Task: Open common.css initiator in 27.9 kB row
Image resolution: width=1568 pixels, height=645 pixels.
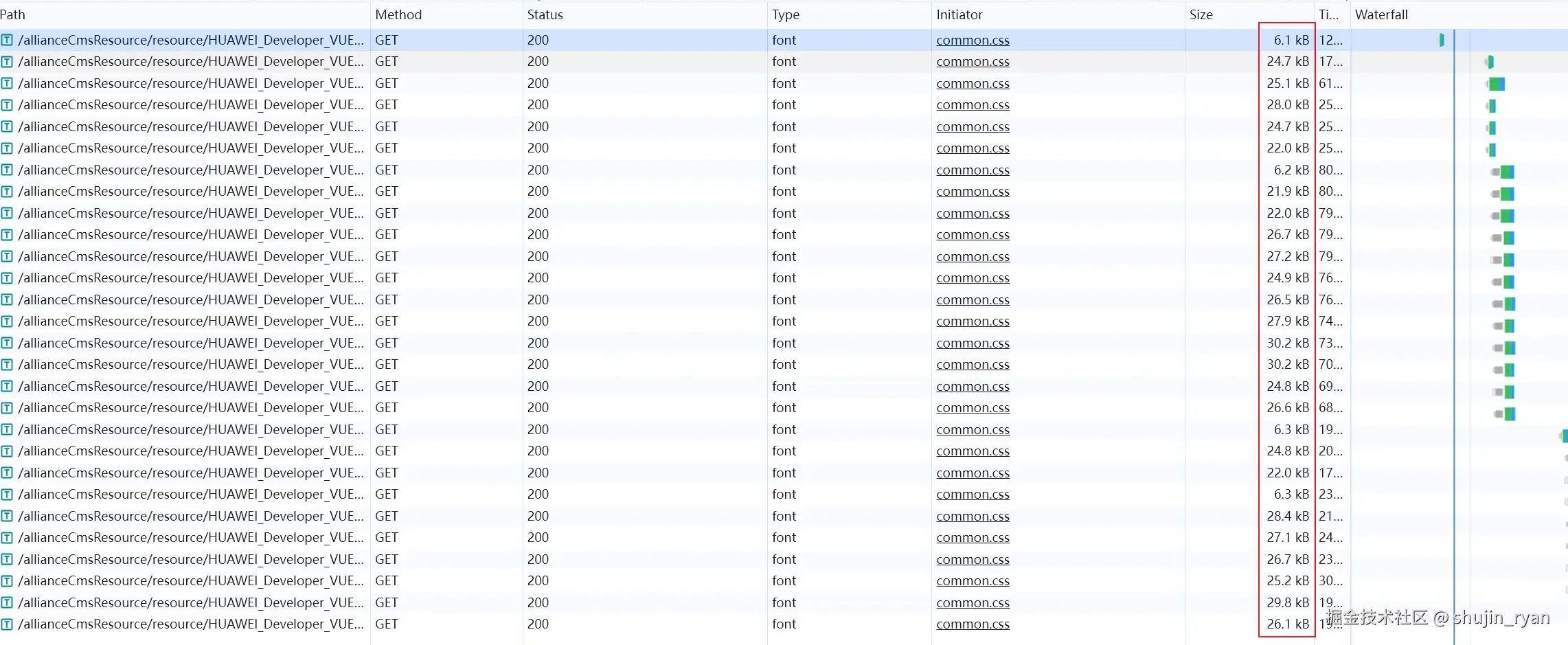Action: (x=973, y=321)
